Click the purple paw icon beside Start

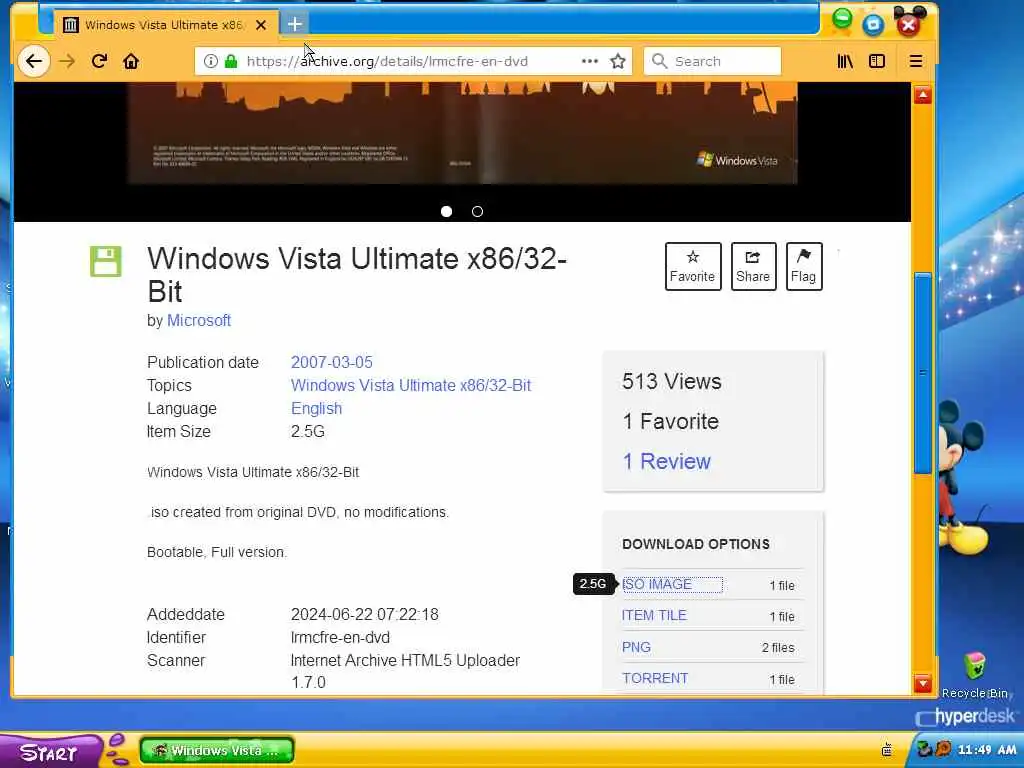(118, 750)
